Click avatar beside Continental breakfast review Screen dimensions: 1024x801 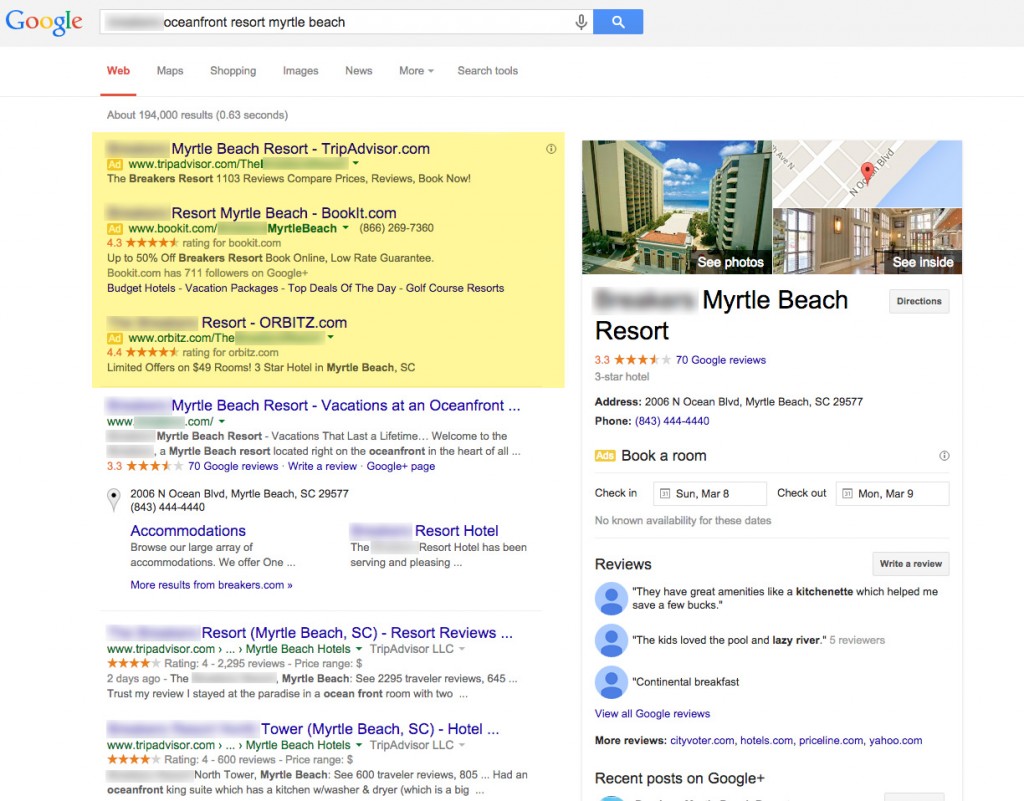[x=611, y=682]
